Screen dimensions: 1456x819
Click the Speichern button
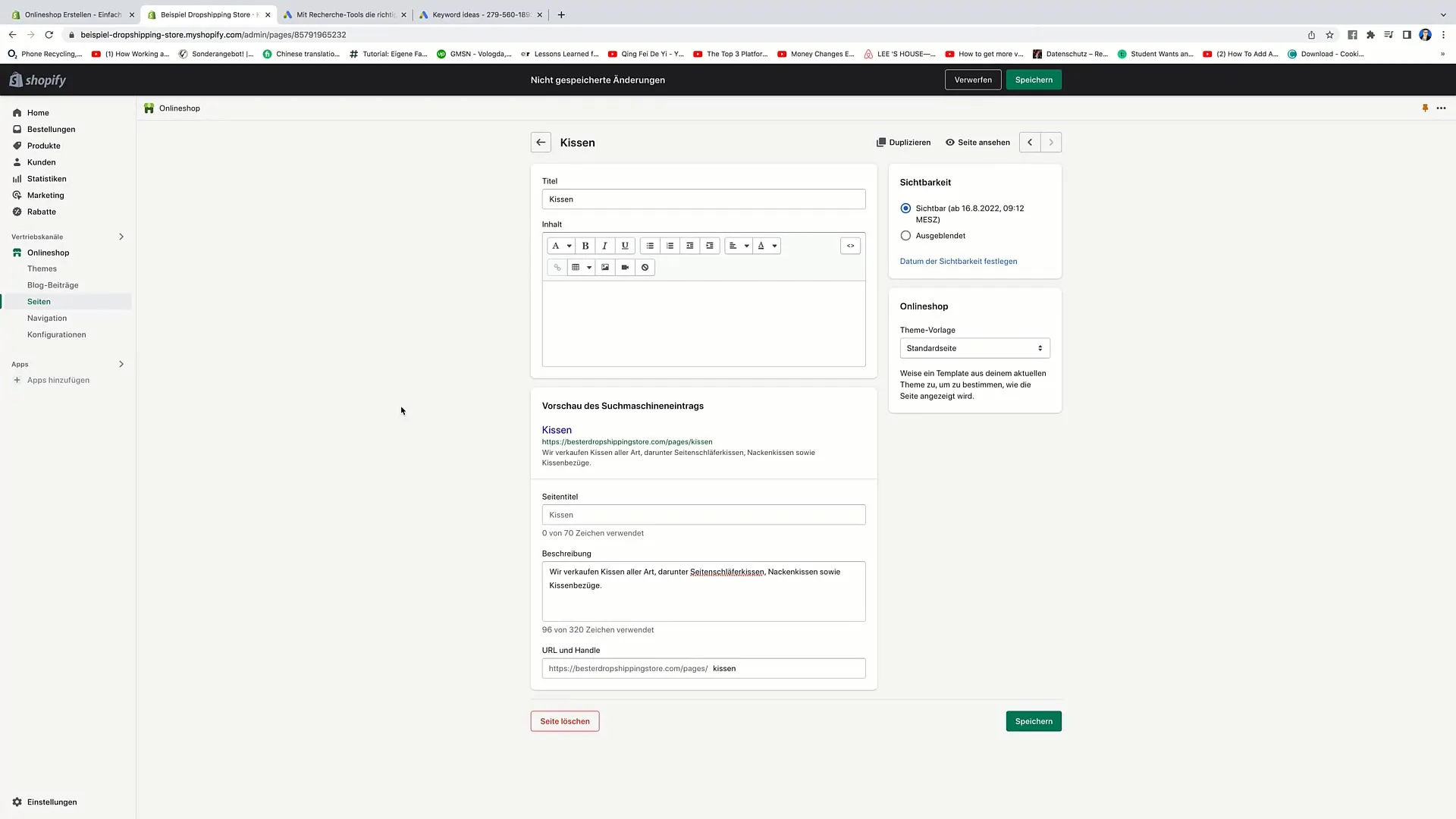1034,80
